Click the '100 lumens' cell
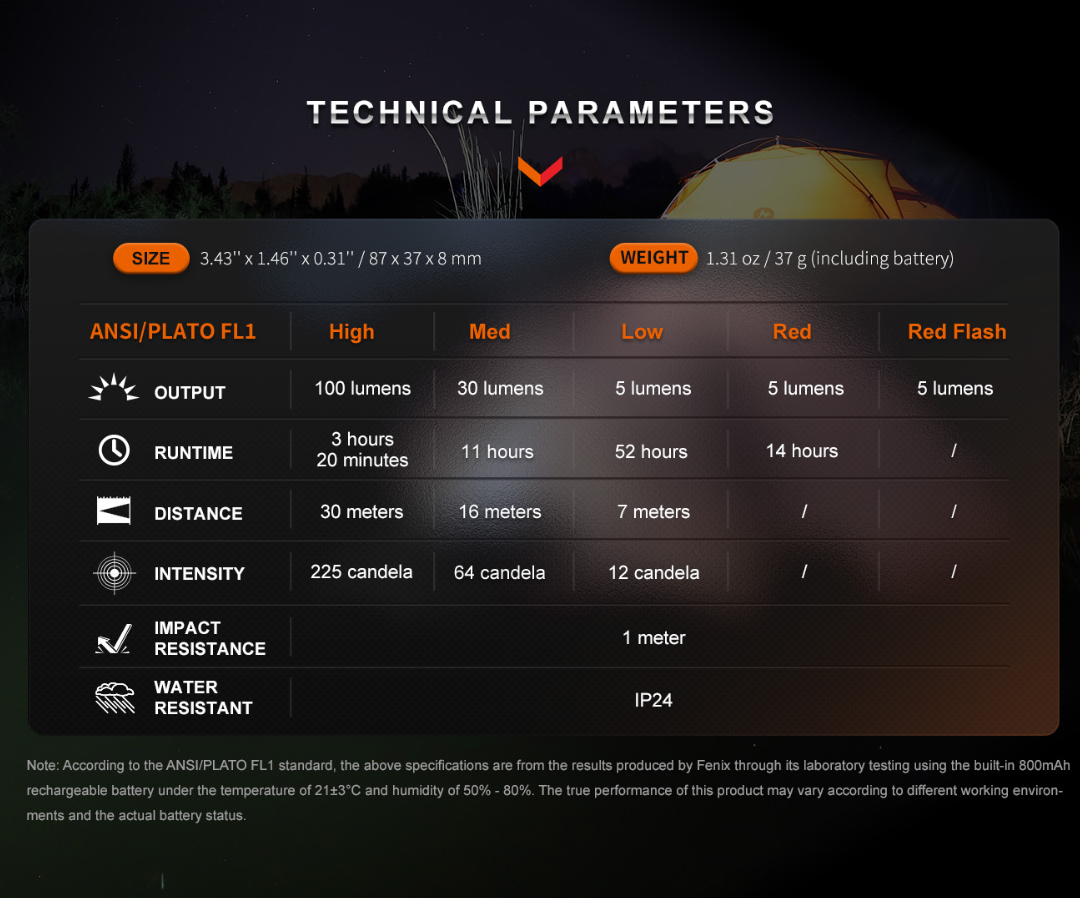The height and width of the screenshot is (898, 1080). [x=362, y=388]
